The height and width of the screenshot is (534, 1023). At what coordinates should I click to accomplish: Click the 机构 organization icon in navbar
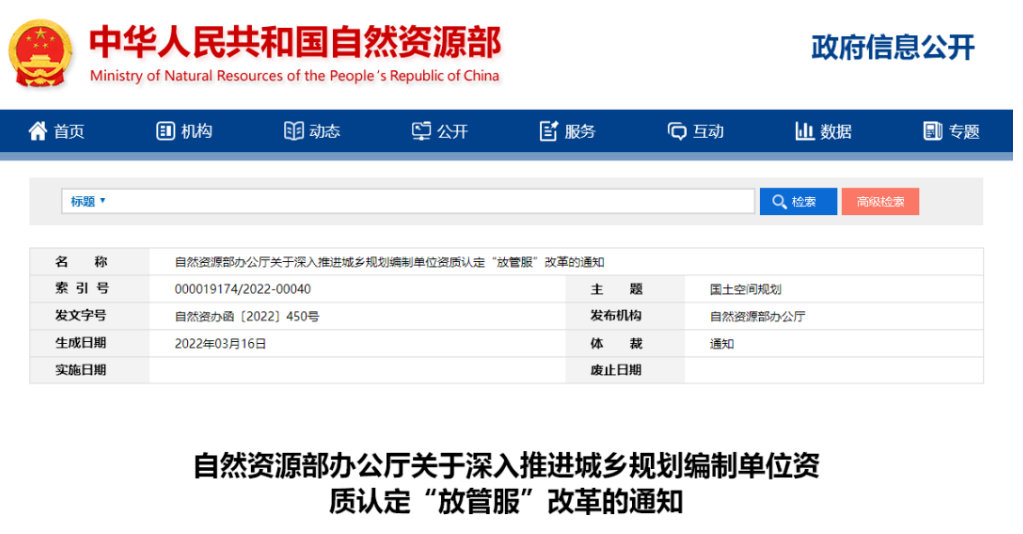pos(166,131)
